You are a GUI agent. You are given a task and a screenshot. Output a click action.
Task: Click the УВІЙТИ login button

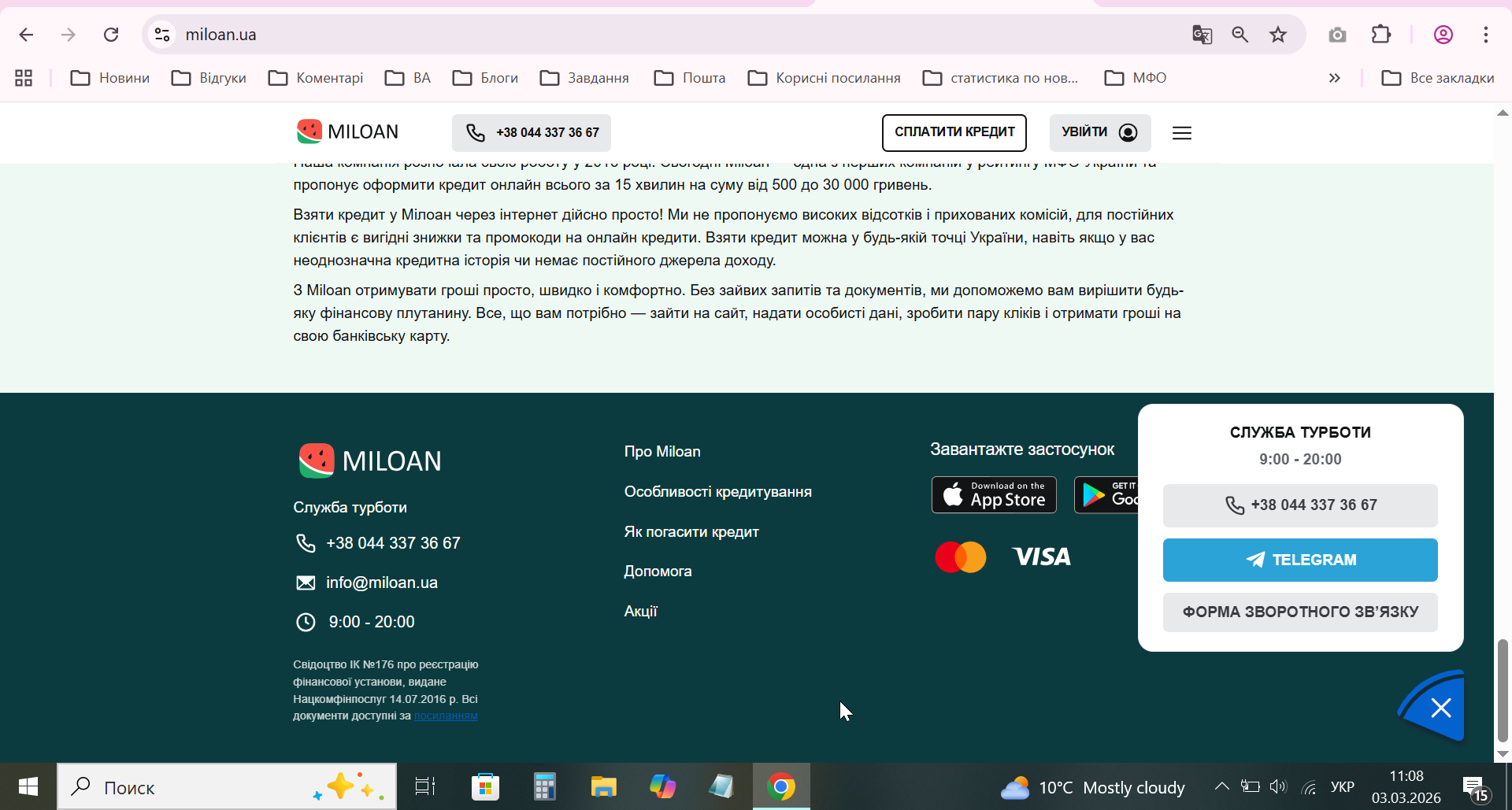click(1100, 132)
